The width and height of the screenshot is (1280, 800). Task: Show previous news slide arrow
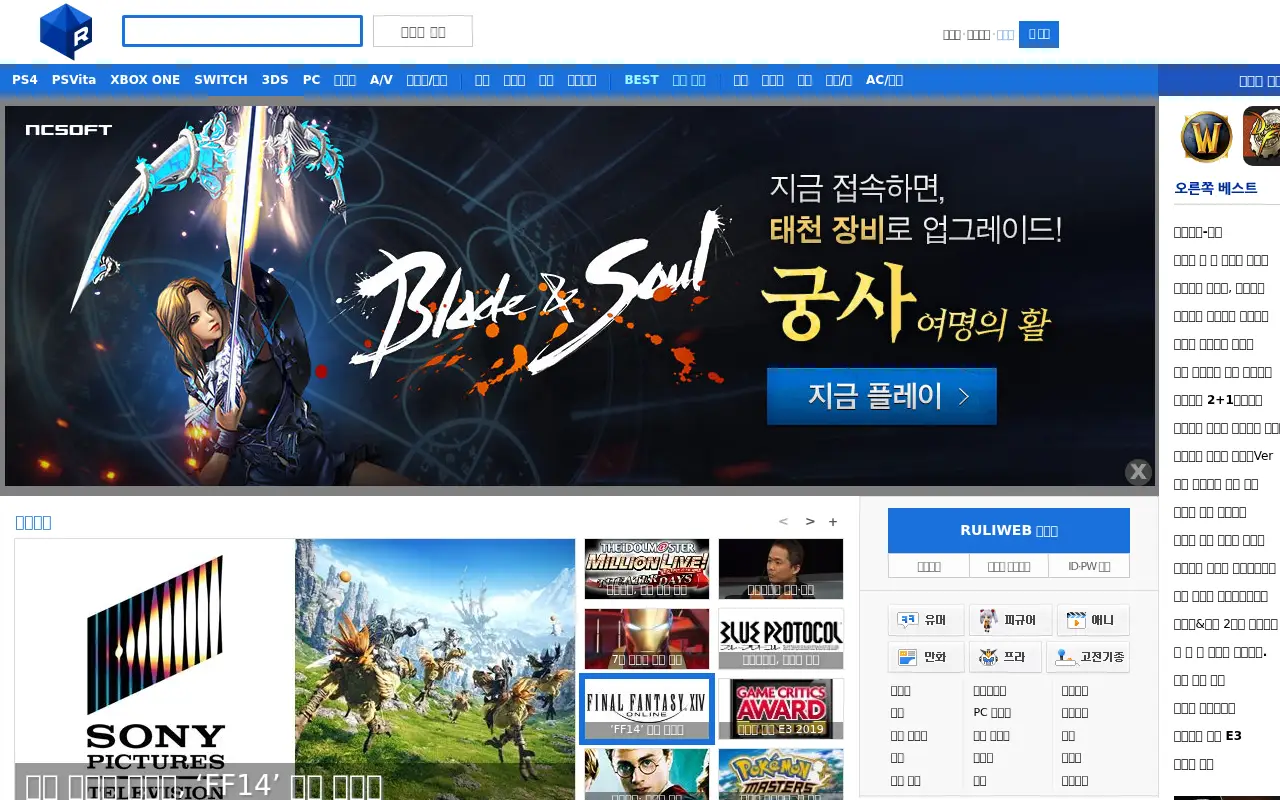coord(783,521)
